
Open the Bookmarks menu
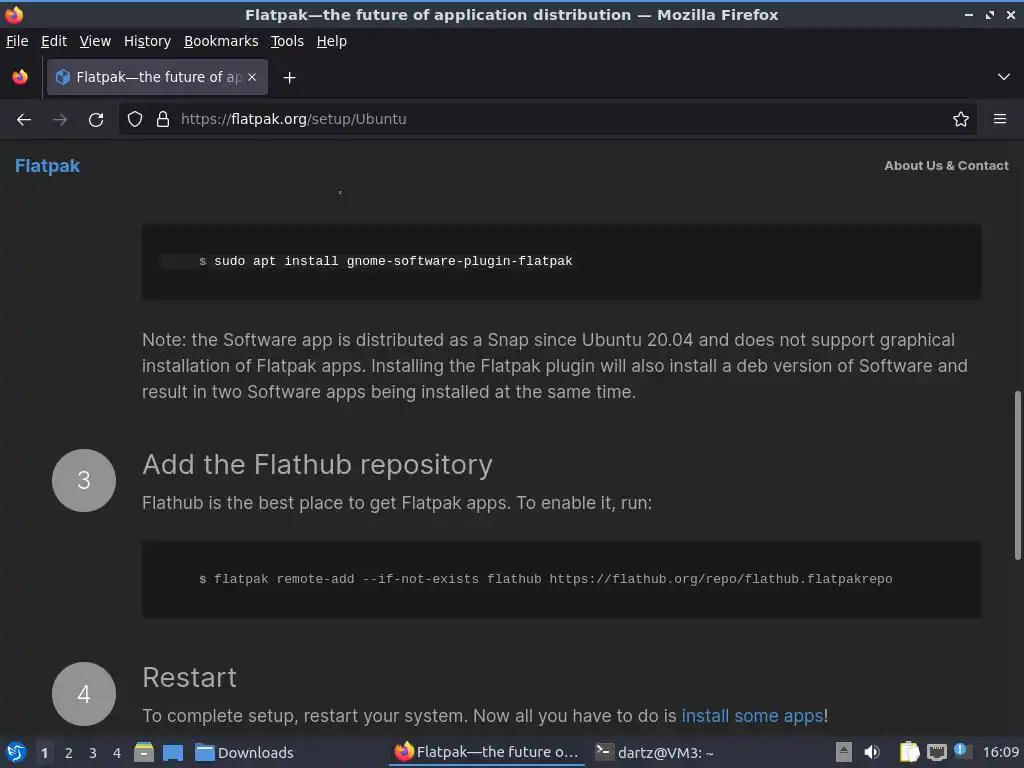pyautogui.click(x=221, y=41)
